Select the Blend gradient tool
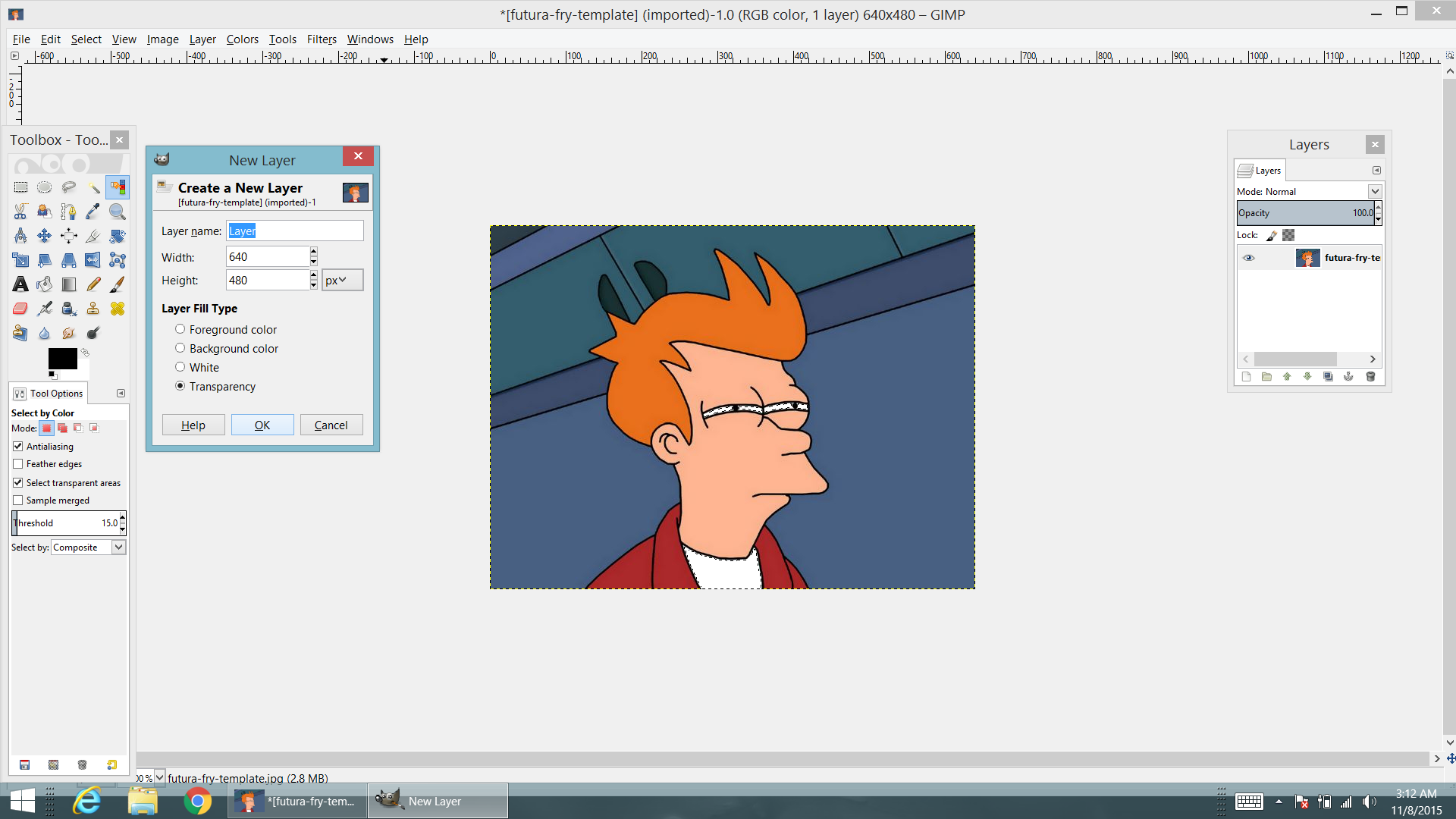This screenshot has height=819, width=1456. coord(69,284)
